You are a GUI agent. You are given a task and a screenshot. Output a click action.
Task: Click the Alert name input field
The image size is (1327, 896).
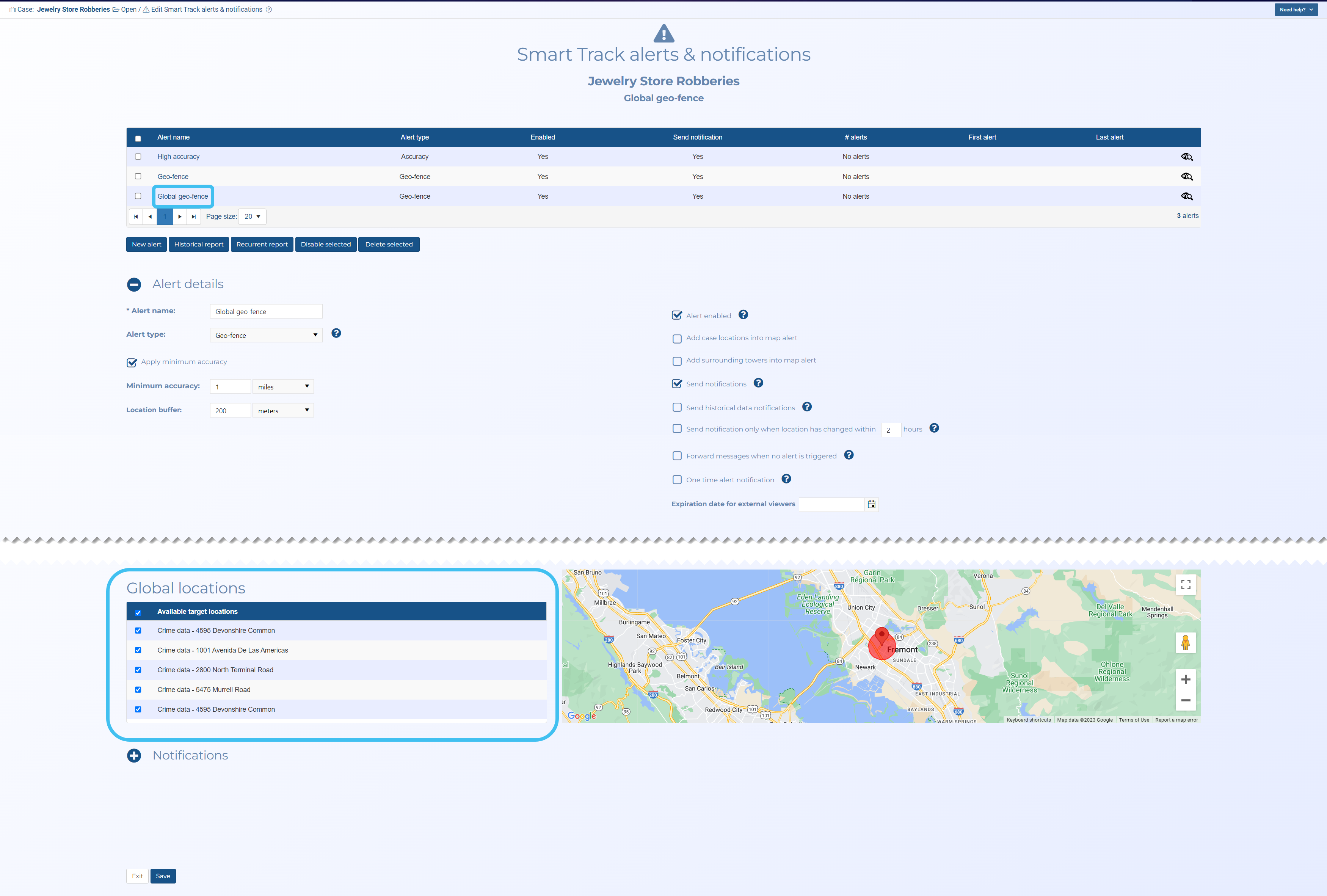click(266, 312)
